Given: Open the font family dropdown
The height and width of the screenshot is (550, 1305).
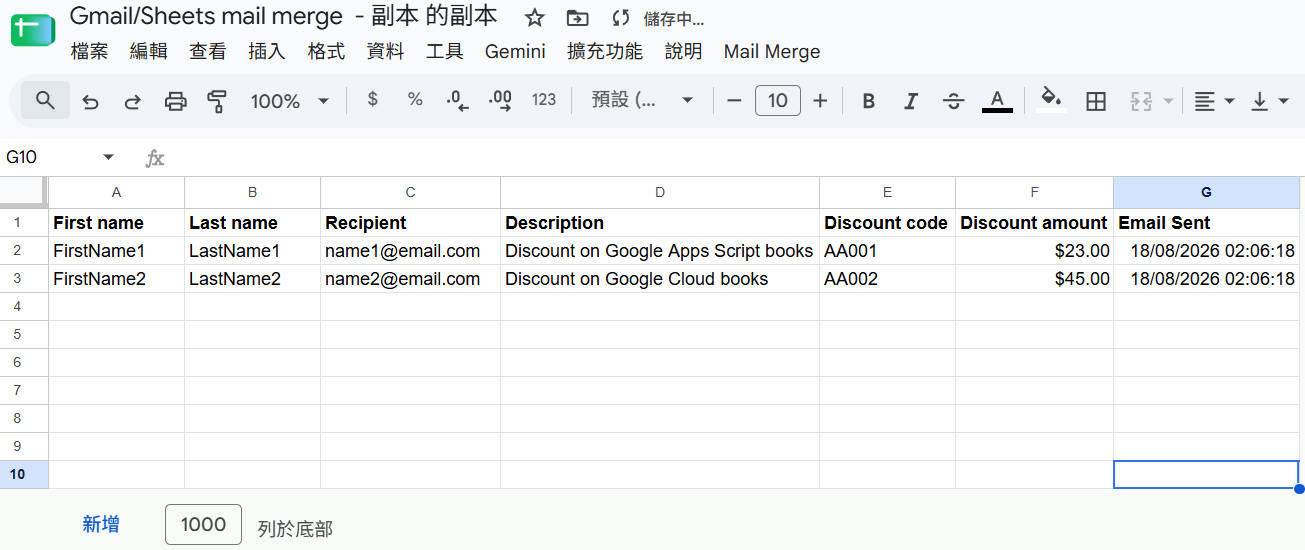Looking at the screenshot, I should pos(643,100).
